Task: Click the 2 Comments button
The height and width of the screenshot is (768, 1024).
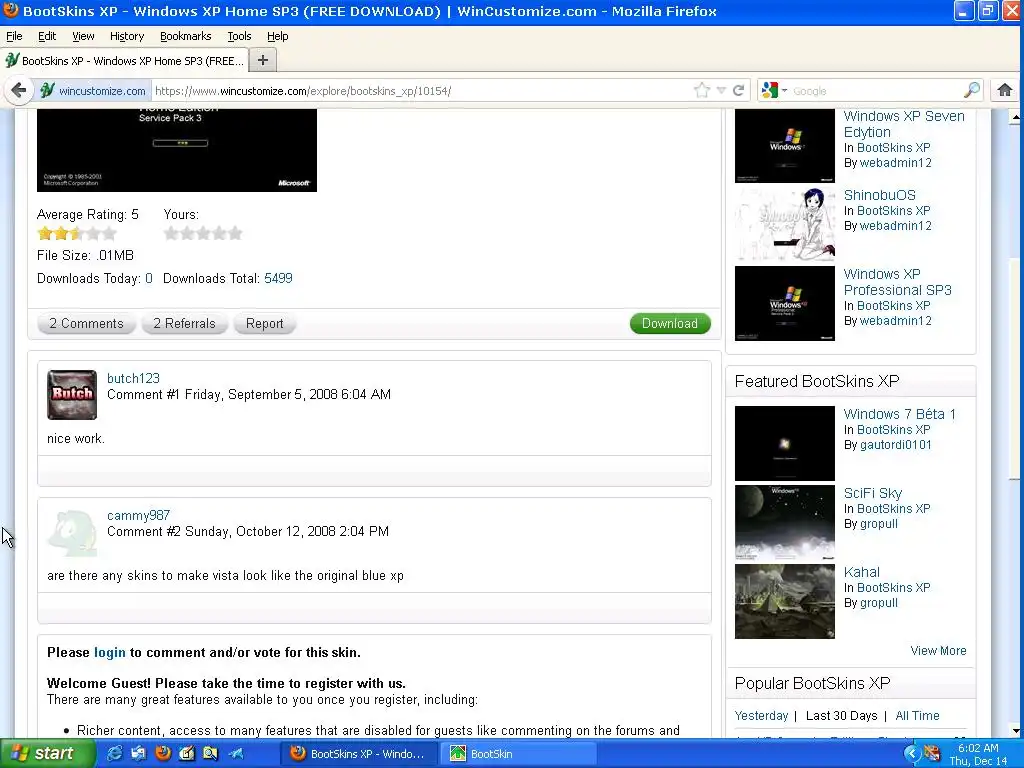Action: 86,323
